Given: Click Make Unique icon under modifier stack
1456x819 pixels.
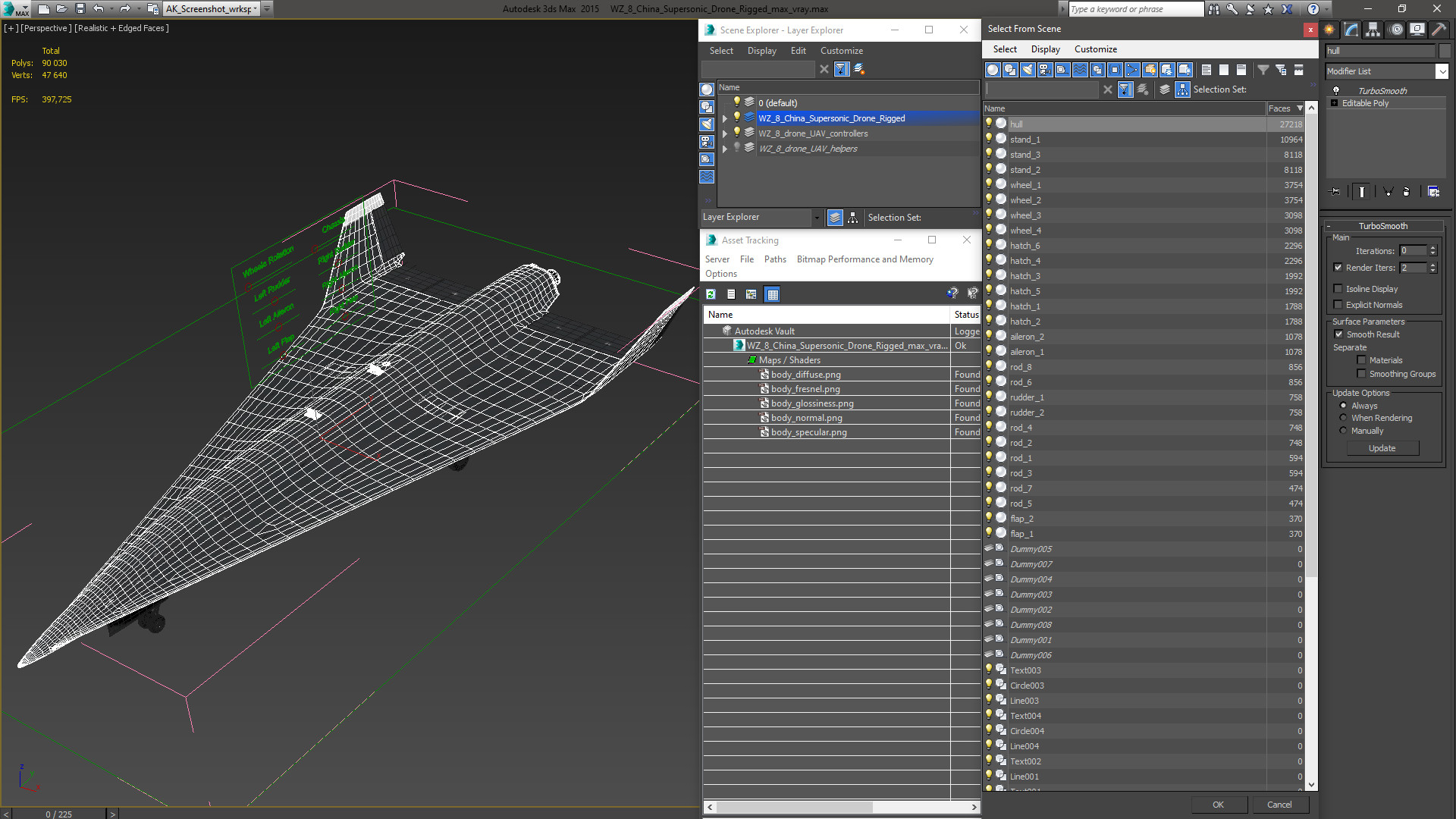Looking at the screenshot, I should pos(1388,192).
